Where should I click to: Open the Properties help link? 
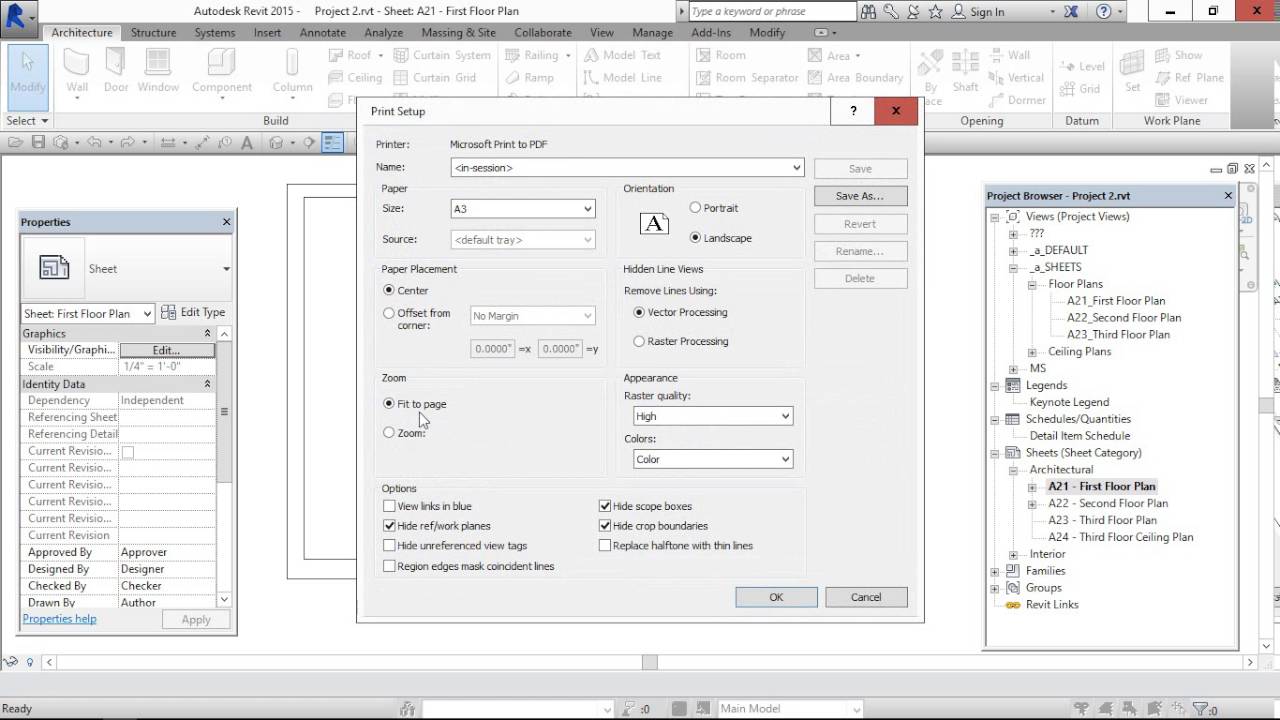click(59, 619)
